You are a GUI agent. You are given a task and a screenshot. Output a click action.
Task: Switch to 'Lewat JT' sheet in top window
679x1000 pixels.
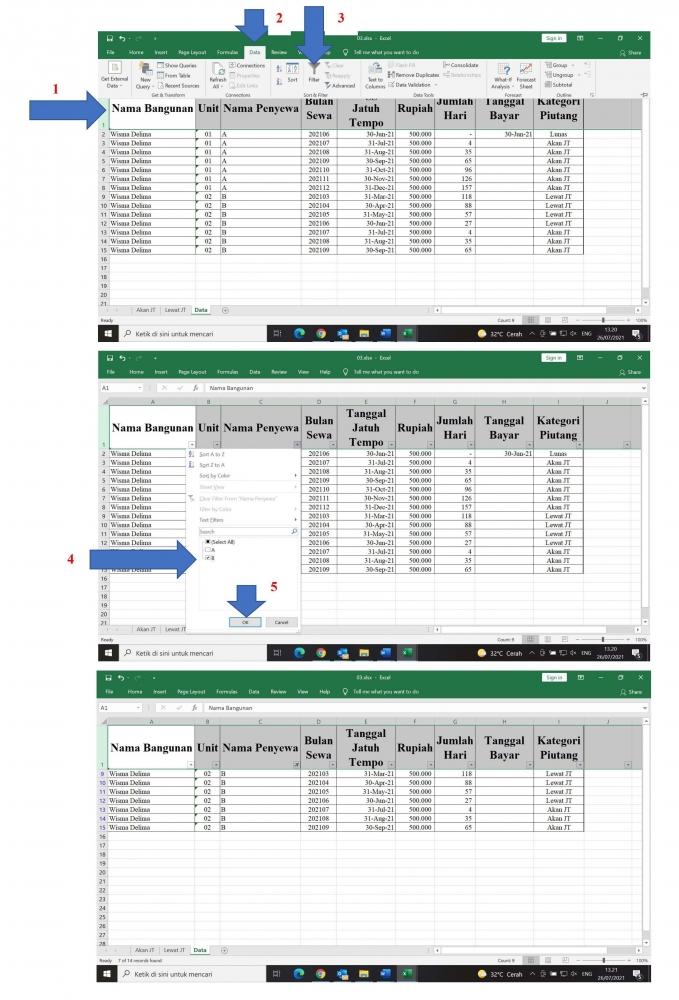(175, 310)
